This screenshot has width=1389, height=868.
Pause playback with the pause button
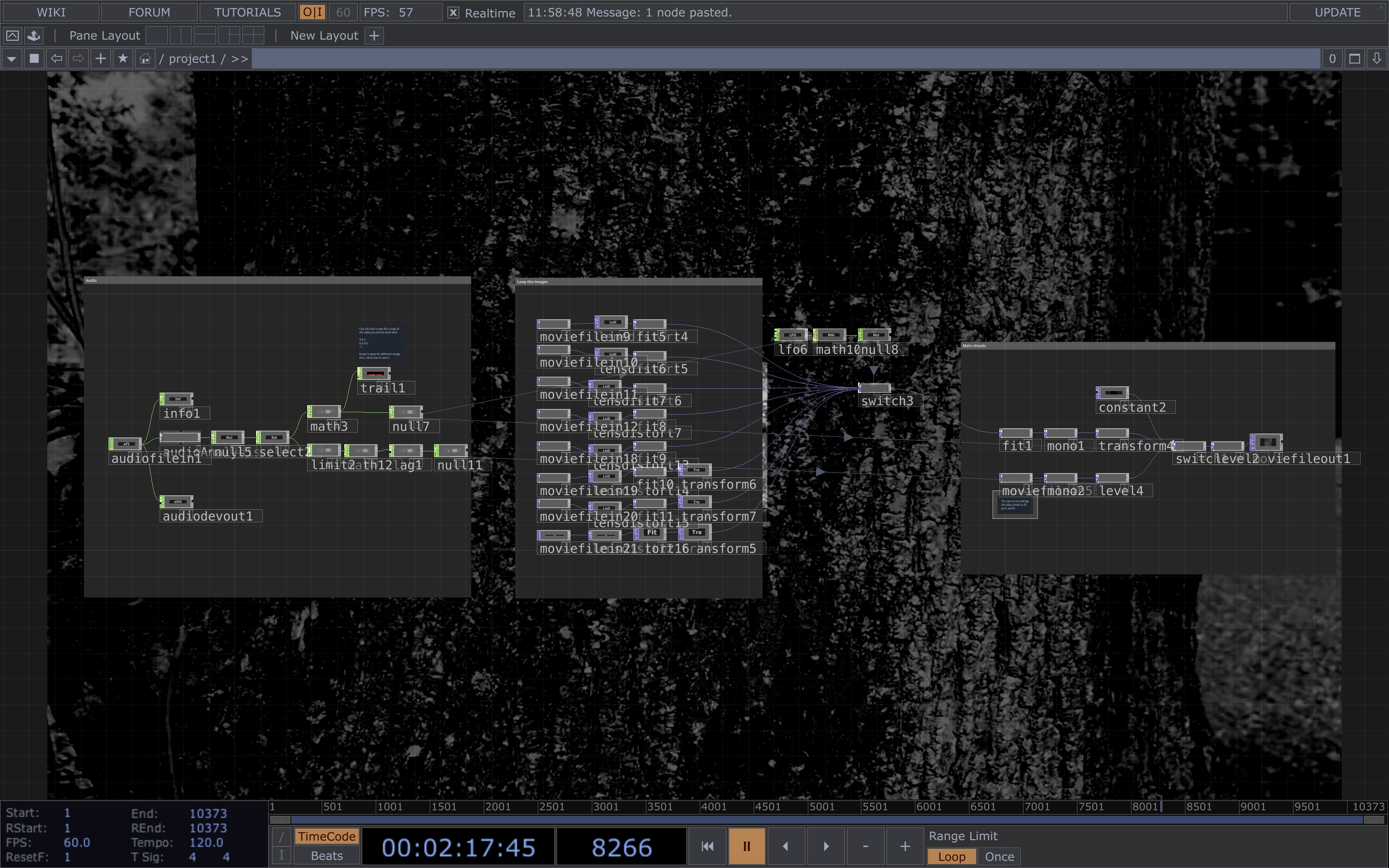click(x=746, y=846)
